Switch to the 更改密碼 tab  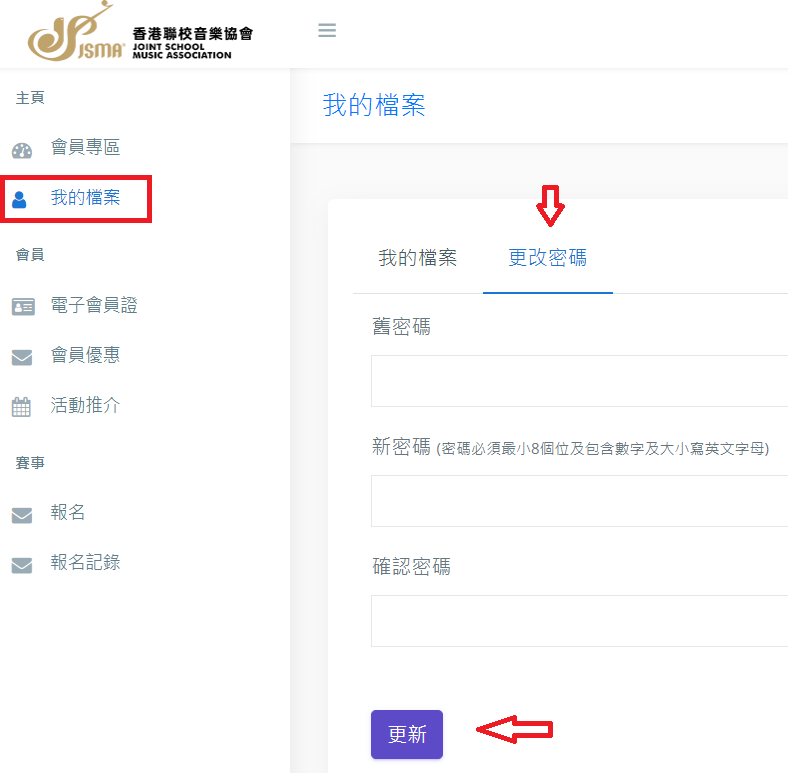click(548, 258)
